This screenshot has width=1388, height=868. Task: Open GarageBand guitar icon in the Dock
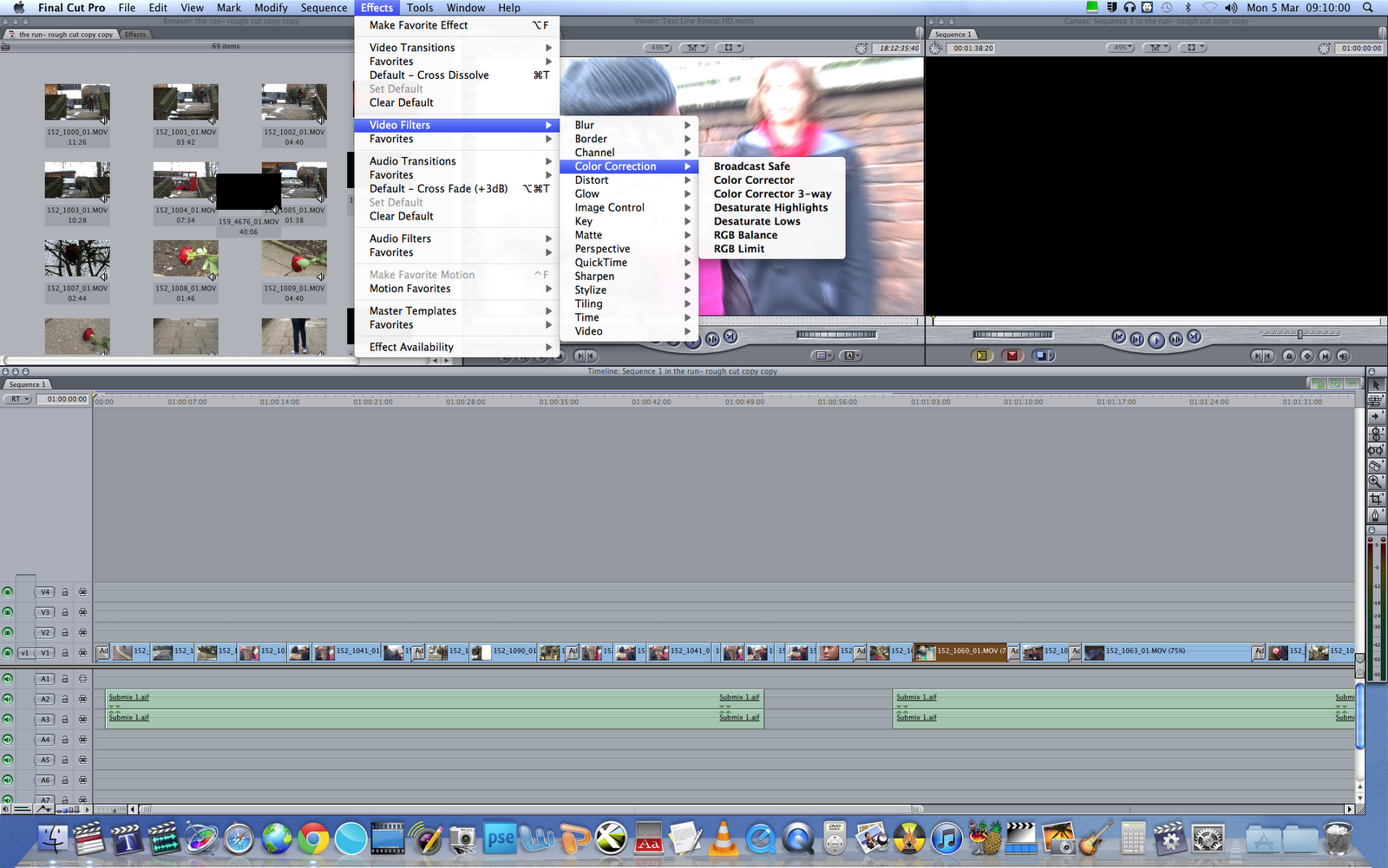(1096, 839)
